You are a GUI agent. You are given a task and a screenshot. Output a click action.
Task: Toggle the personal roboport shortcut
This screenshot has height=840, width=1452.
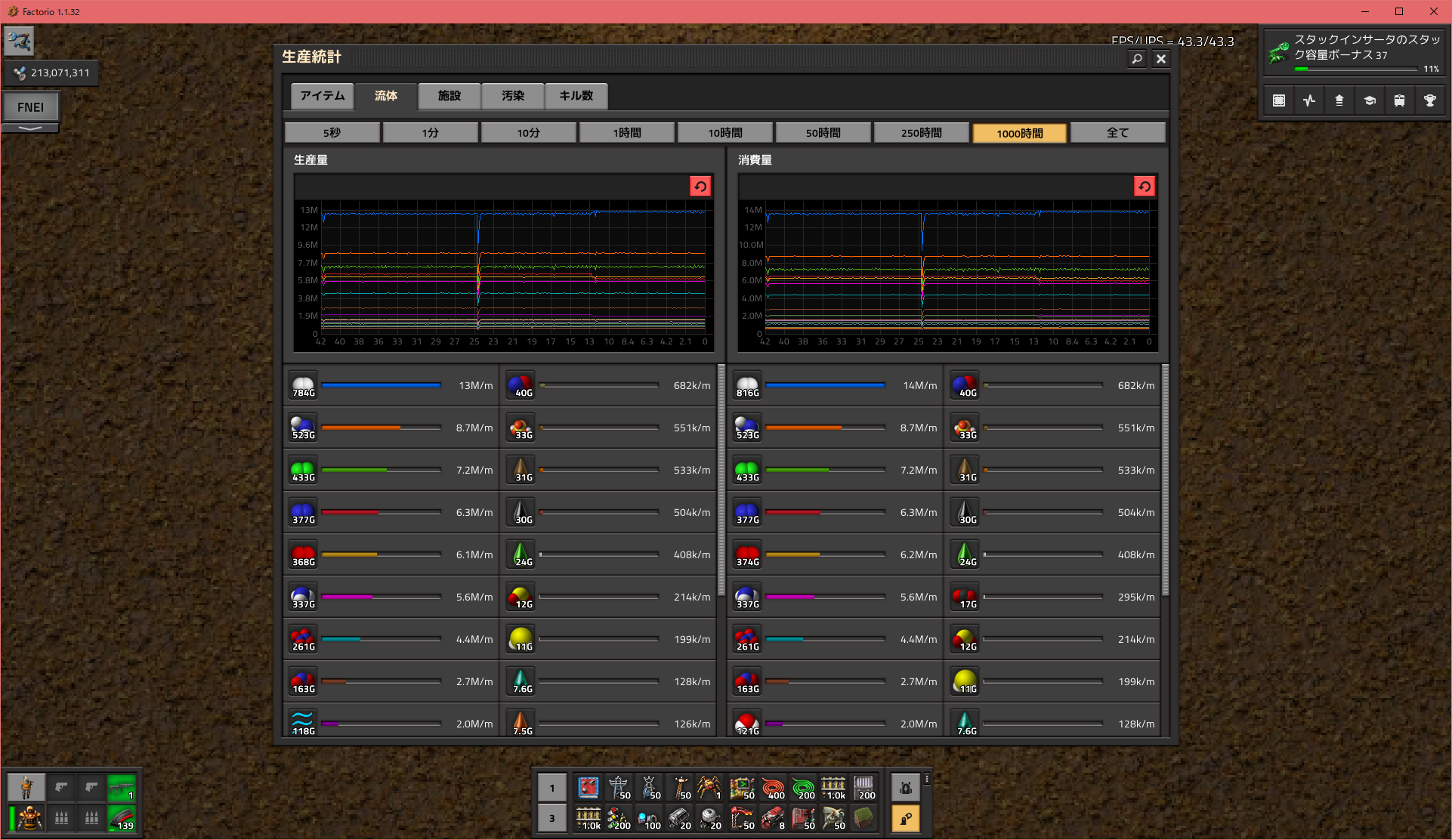[x=905, y=788]
